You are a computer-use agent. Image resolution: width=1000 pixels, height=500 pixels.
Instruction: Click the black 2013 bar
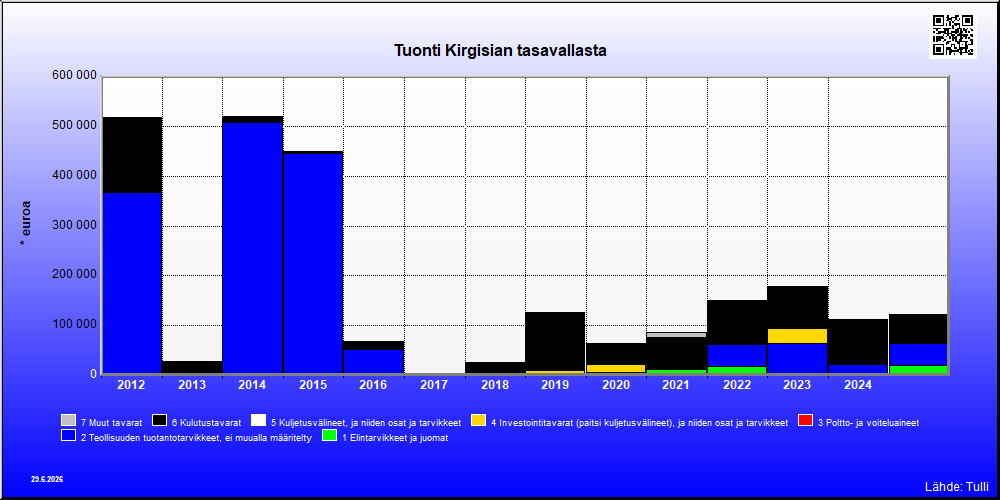[192, 367]
